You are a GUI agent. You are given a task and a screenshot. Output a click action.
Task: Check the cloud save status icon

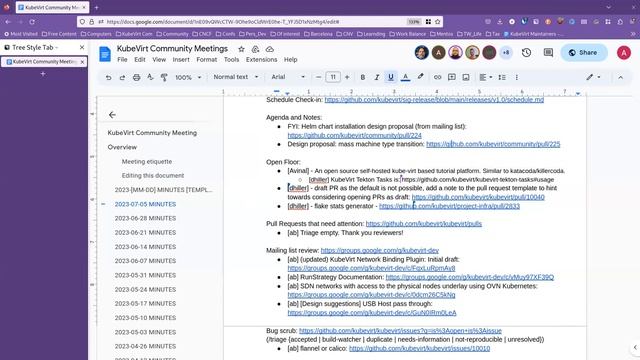coord(270,49)
